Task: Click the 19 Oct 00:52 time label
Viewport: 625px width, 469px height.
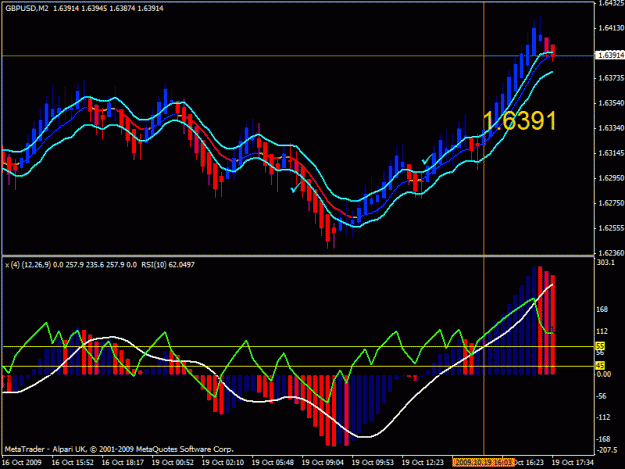Action: (x=173, y=463)
